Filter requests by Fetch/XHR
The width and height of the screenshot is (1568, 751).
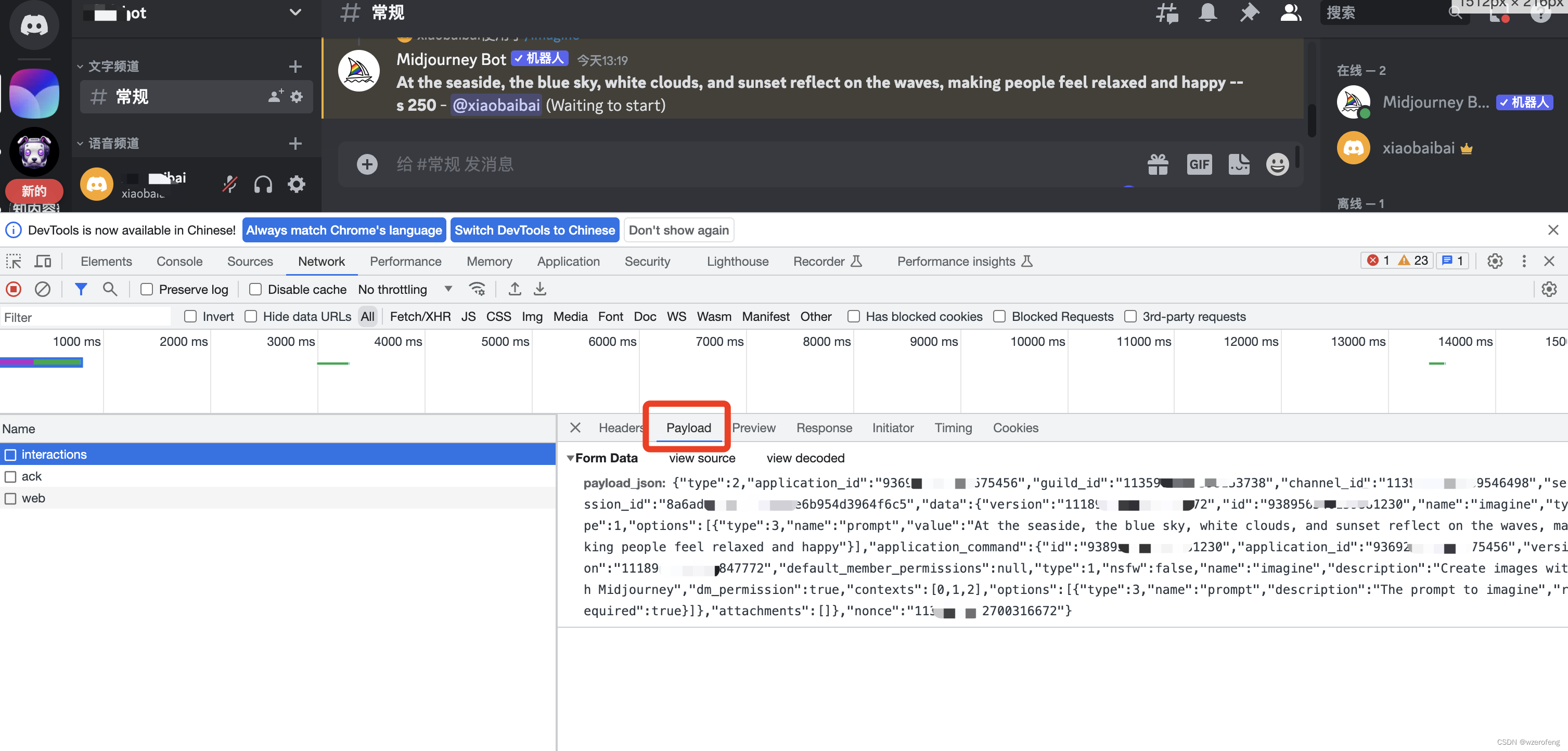[x=420, y=316]
